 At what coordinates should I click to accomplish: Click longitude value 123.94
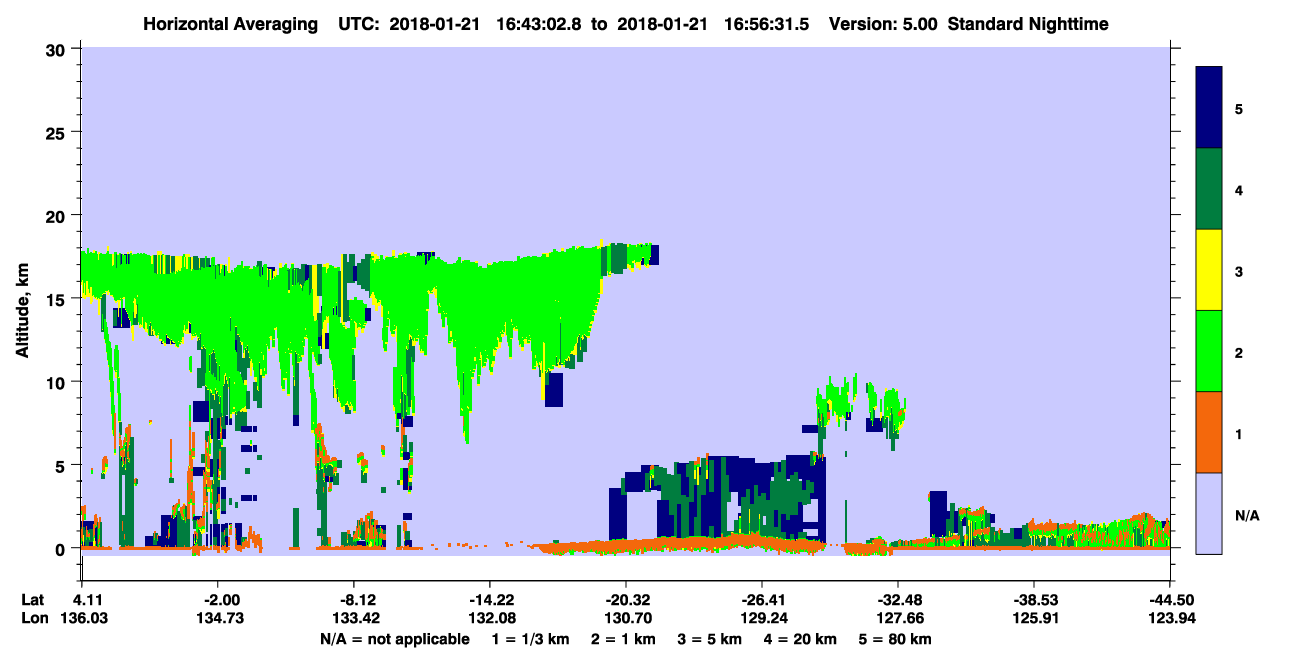point(1172,618)
